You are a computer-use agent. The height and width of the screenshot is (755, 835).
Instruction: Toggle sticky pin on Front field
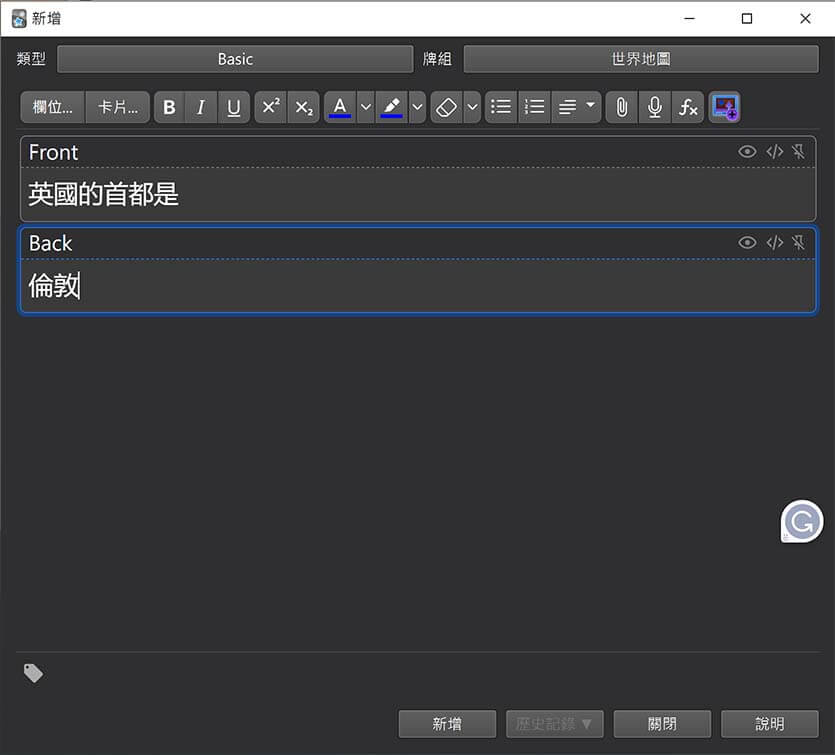pos(798,152)
